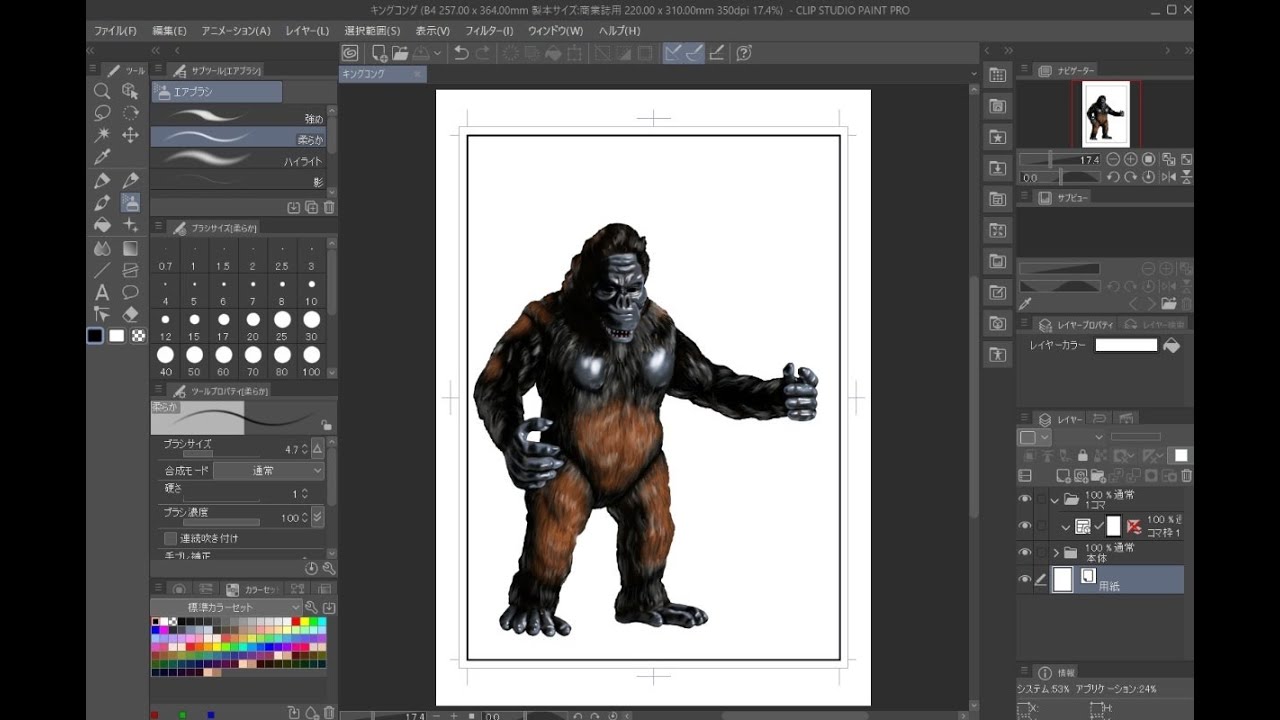
Task: Collapse the 1コマ layer folder
Action: tap(1055, 499)
